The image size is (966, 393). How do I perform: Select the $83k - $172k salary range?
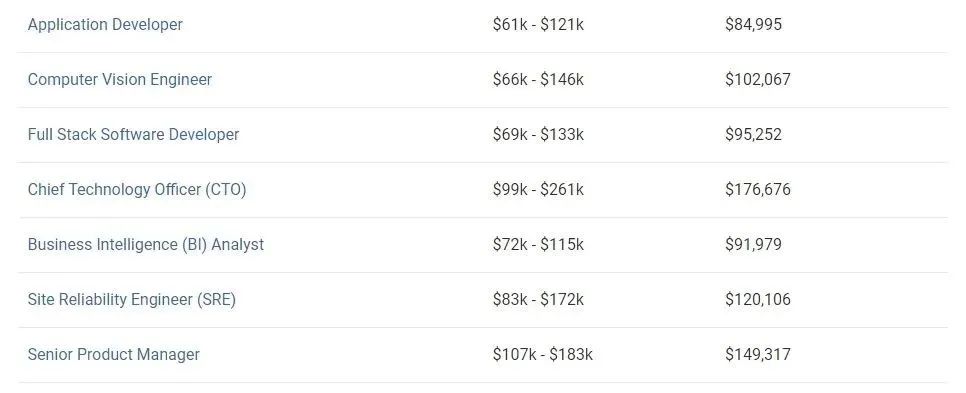[538, 299]
